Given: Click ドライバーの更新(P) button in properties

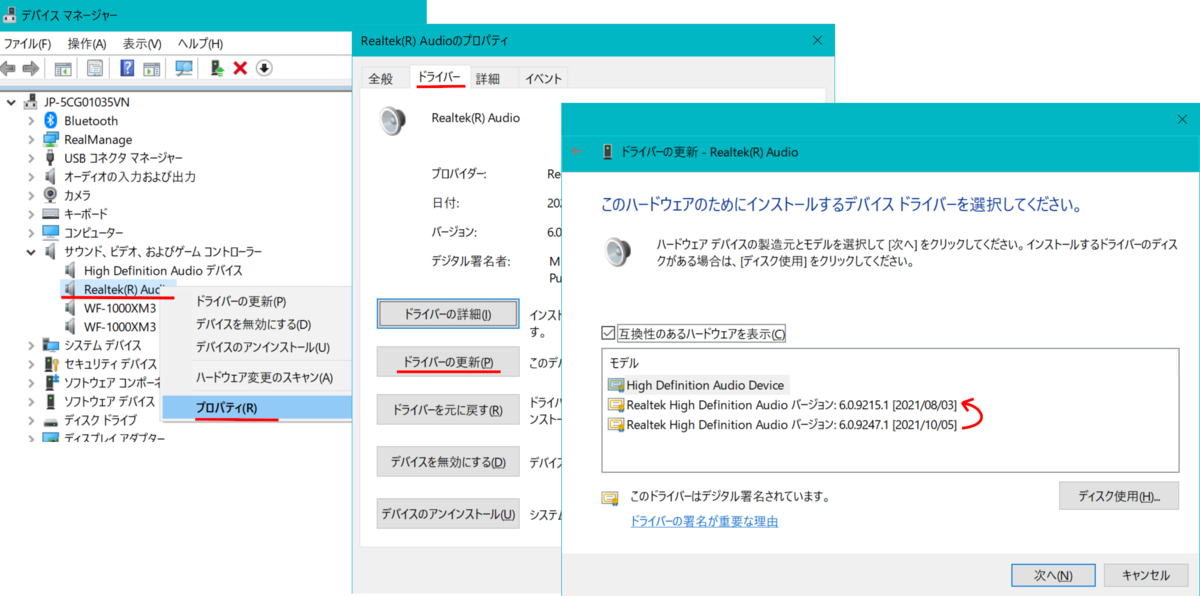Looking at the screenshot, I should click(448, 361).
